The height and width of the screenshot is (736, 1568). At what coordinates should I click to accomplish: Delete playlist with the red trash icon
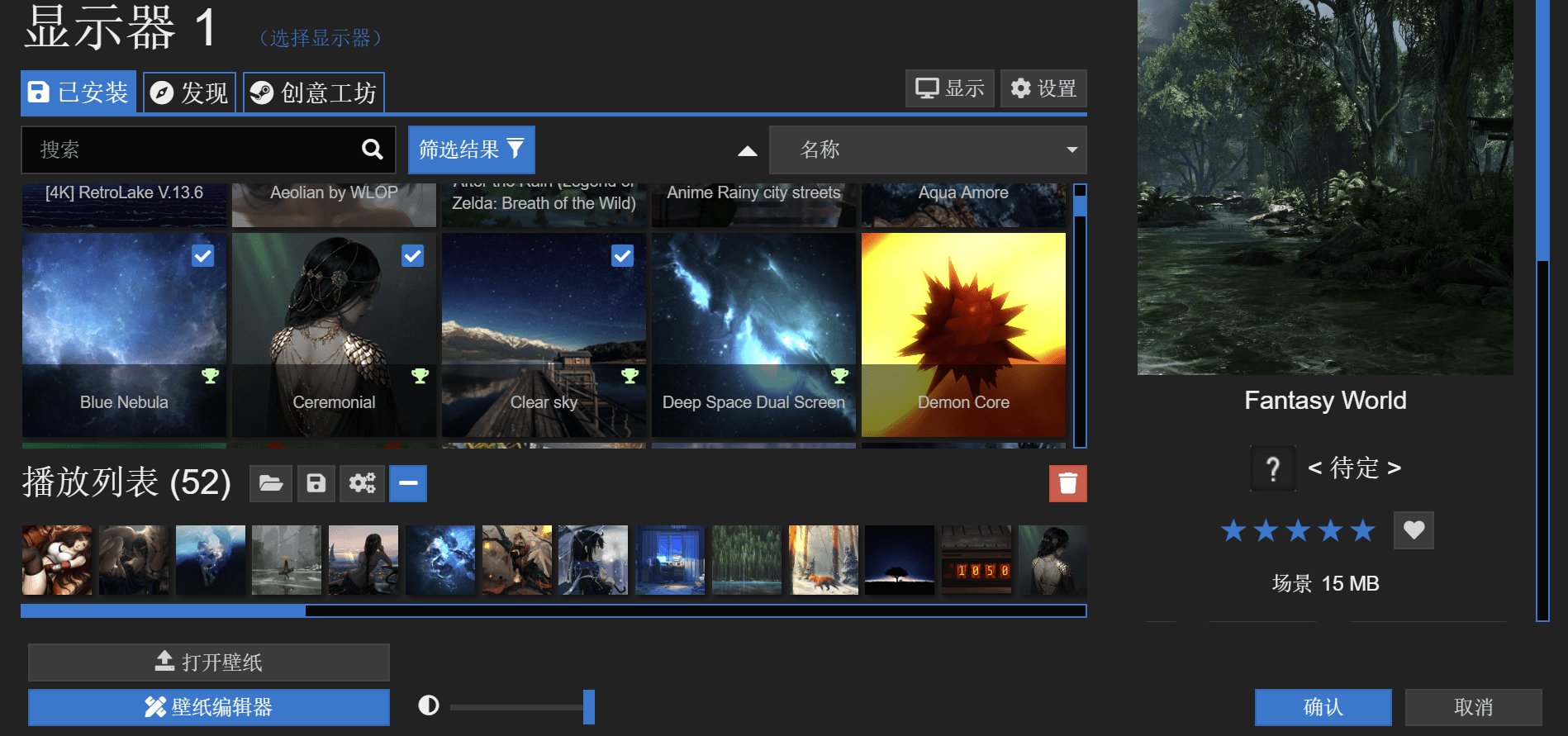(1067, 483)
